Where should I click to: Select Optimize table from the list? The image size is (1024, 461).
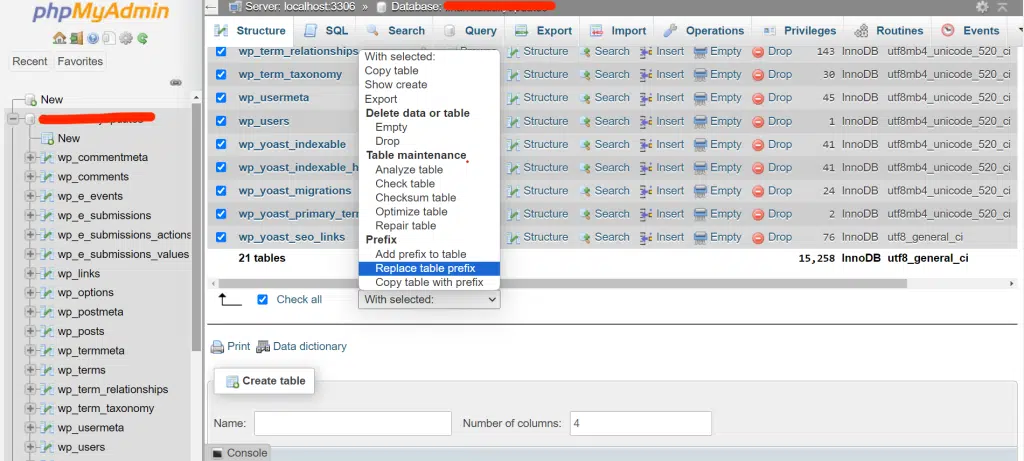(429, 212)
